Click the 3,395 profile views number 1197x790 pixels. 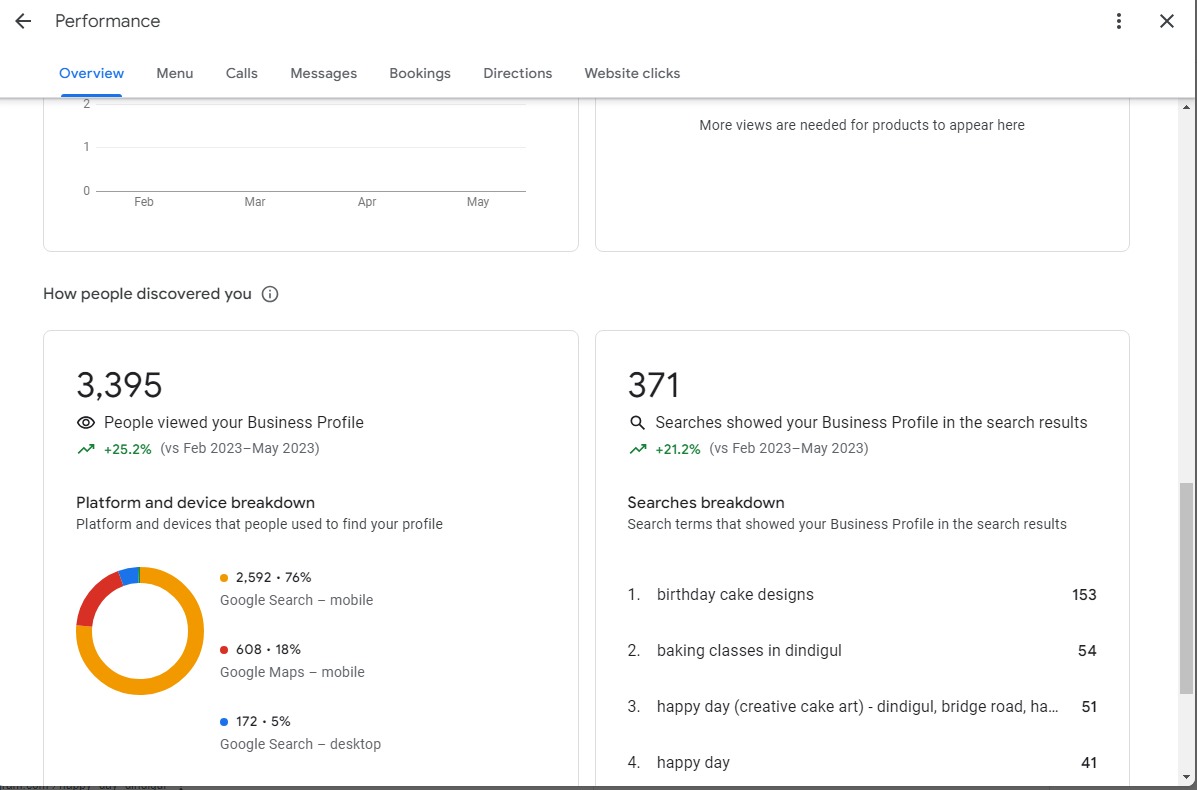tap(119, 385)
